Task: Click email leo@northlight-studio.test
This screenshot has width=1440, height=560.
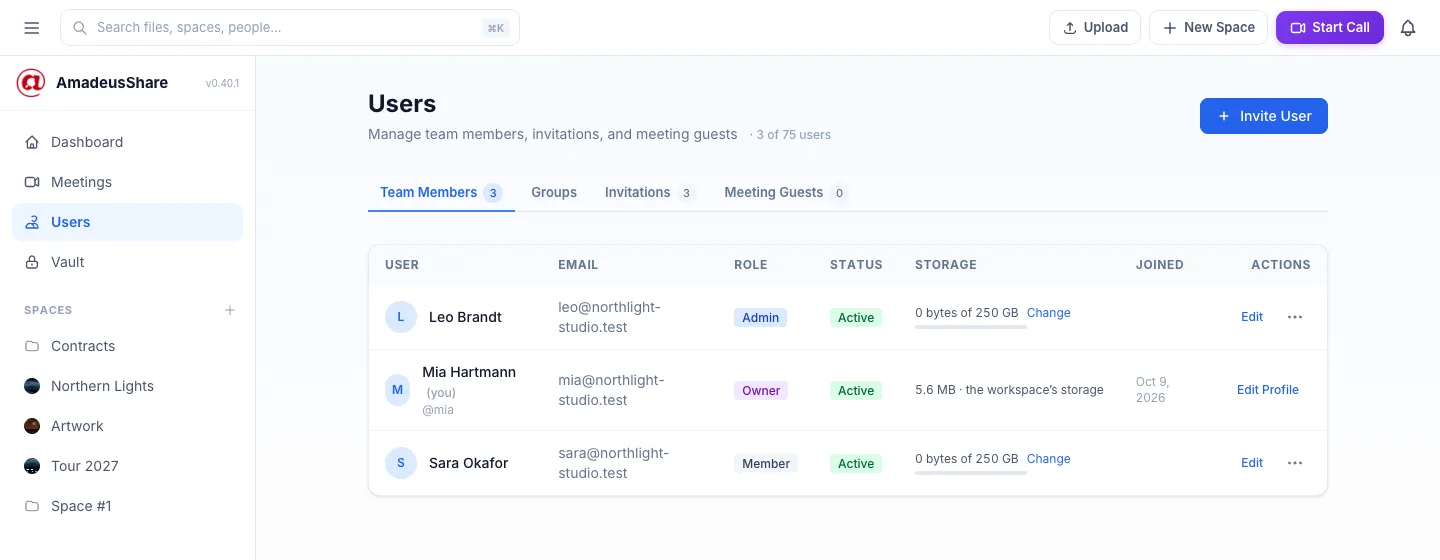Action: pyautogui.click(x=610, y=317)
